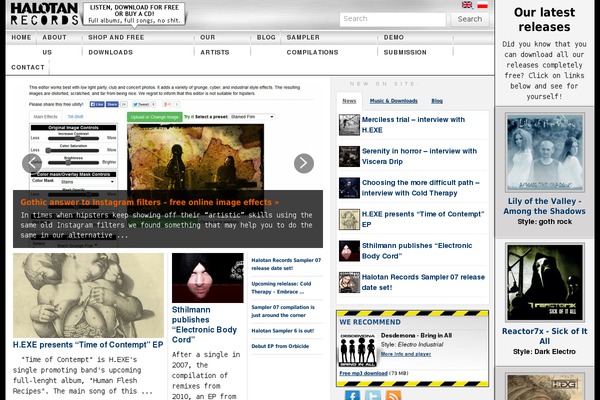This screenshot has height=400, width=600.
Task: Switch to the Blog tab in sidebar
Action: (x=437, y=101)
